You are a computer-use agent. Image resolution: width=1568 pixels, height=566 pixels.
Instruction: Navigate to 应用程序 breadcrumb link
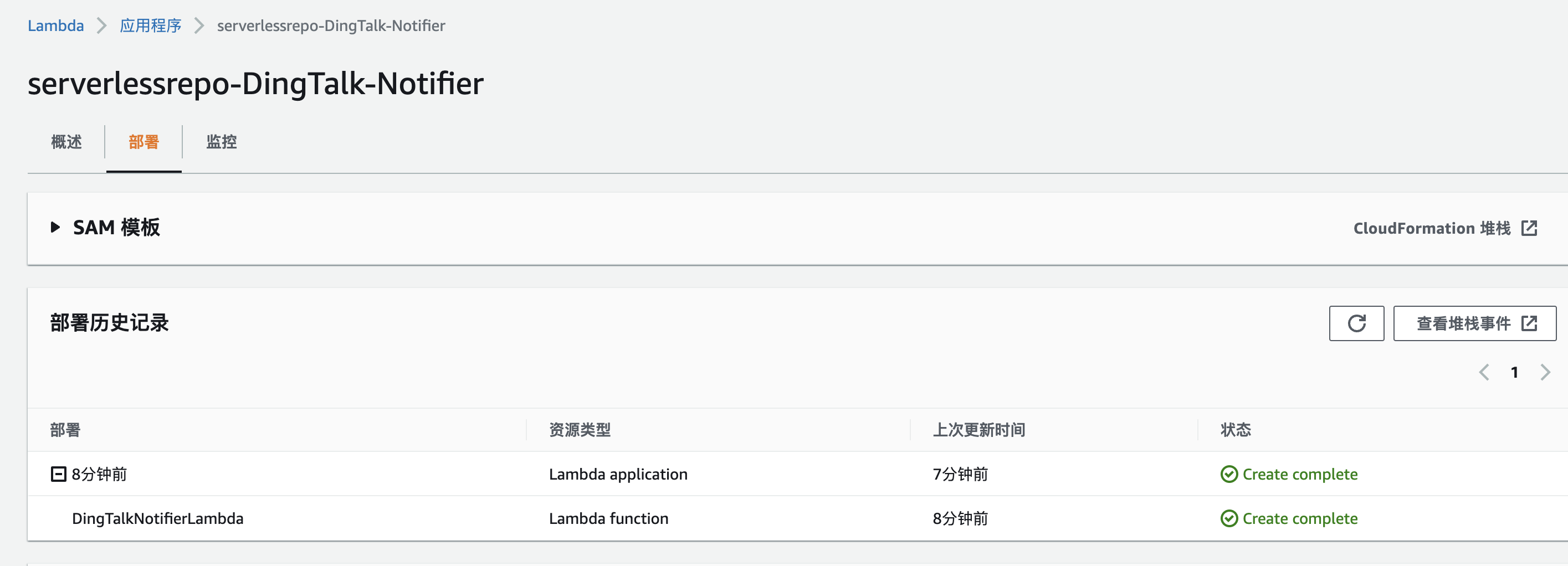tap(150, 25)
